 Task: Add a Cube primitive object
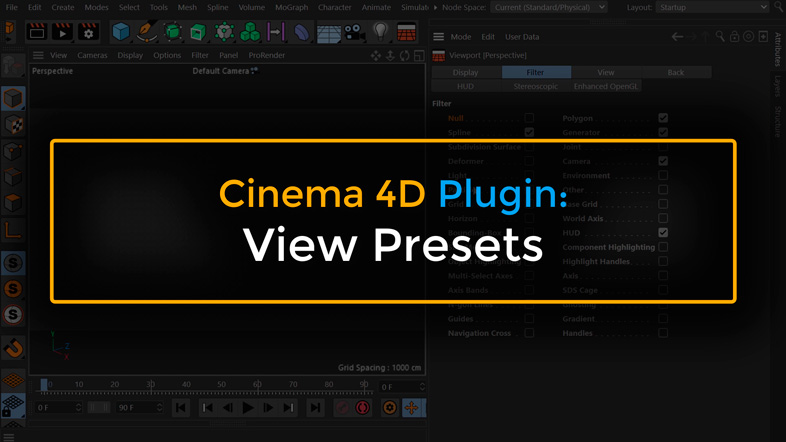121,33
